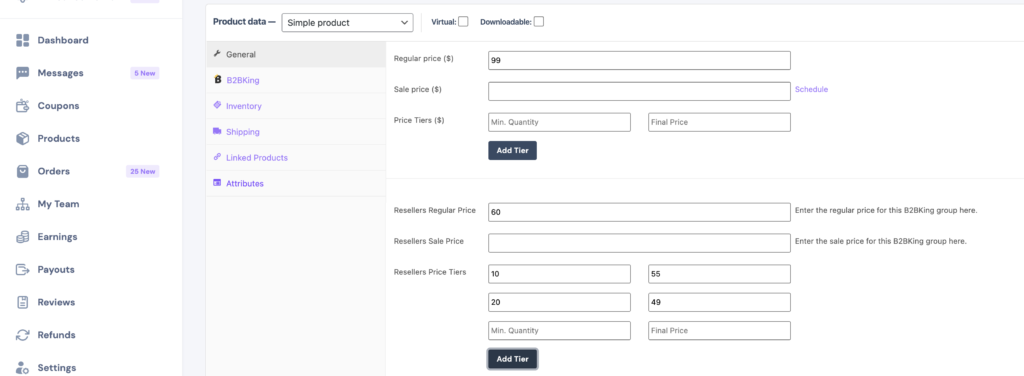This screenshot has height=376, width=1024.
Task: Click the Earnings coins icon
Action: [23, 236]
